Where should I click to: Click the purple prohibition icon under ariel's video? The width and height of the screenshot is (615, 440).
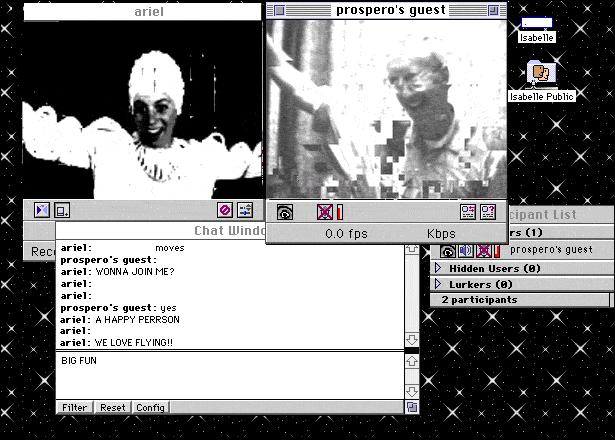pyautogui.click(x=225, y=210)
